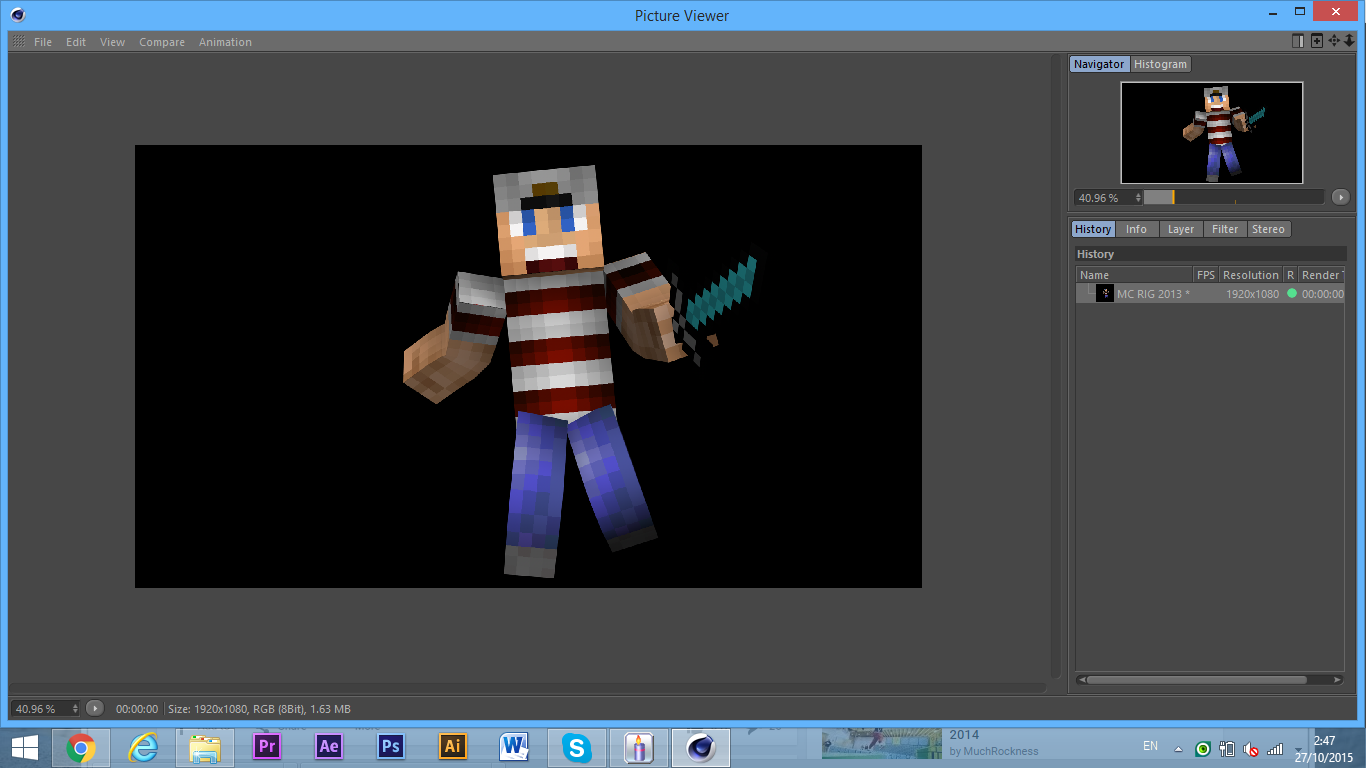
Task: Click the FPS column header
Action: pos(1206,275)
